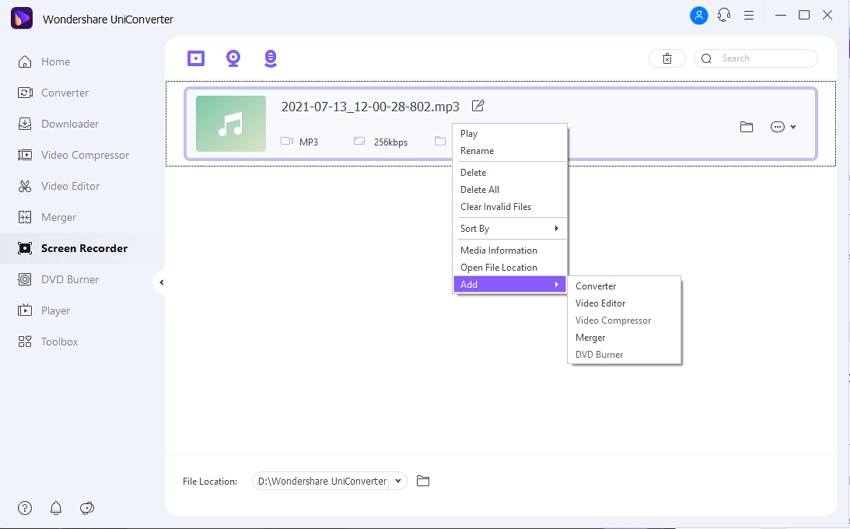Select the Audio Recorder microphone icon
850x529 pixels.
coord(271,59)
